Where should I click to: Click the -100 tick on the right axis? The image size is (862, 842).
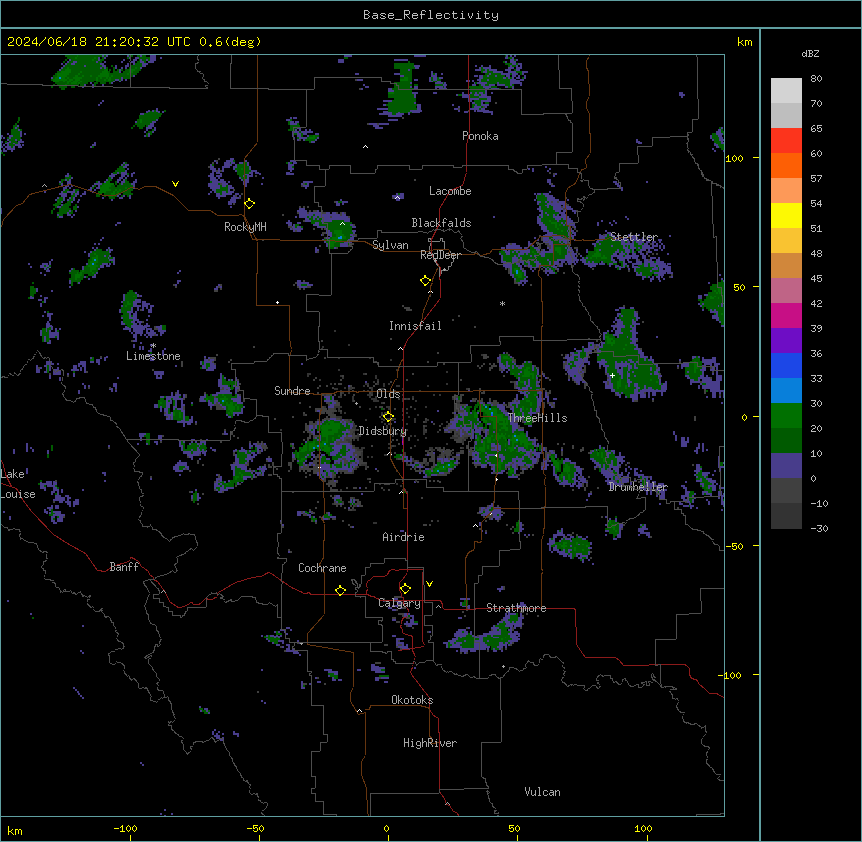tap(730, 675)
